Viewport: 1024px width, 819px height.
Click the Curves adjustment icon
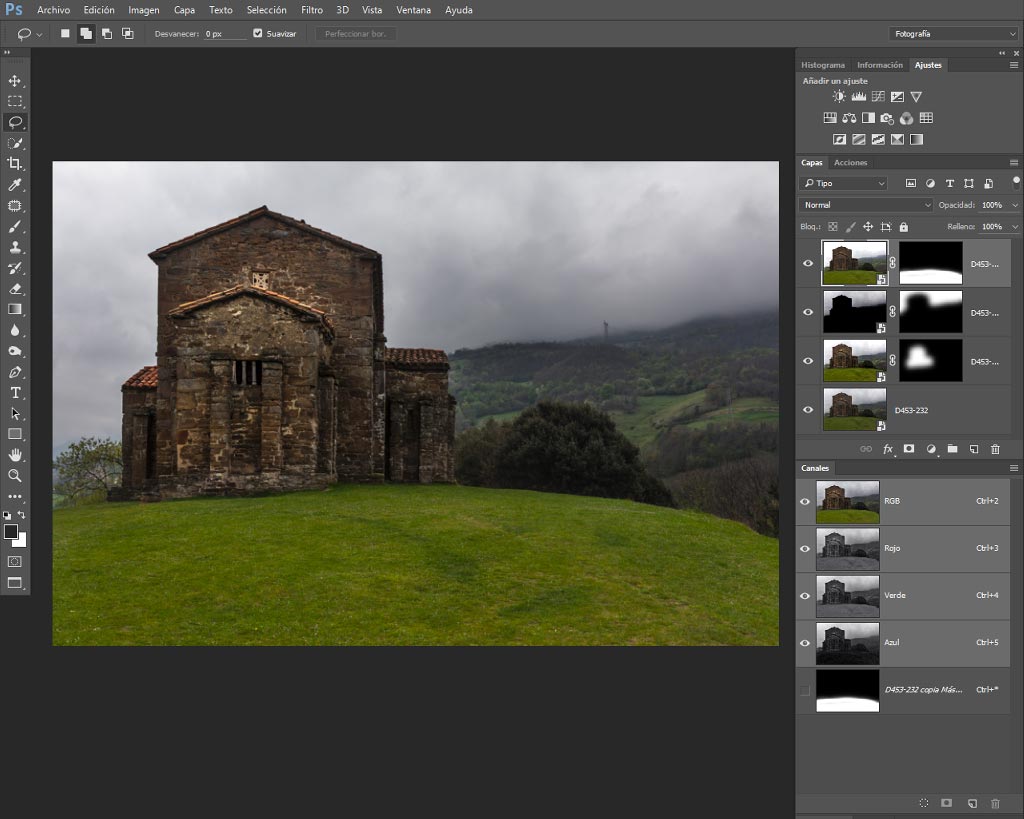click(878, 97)
